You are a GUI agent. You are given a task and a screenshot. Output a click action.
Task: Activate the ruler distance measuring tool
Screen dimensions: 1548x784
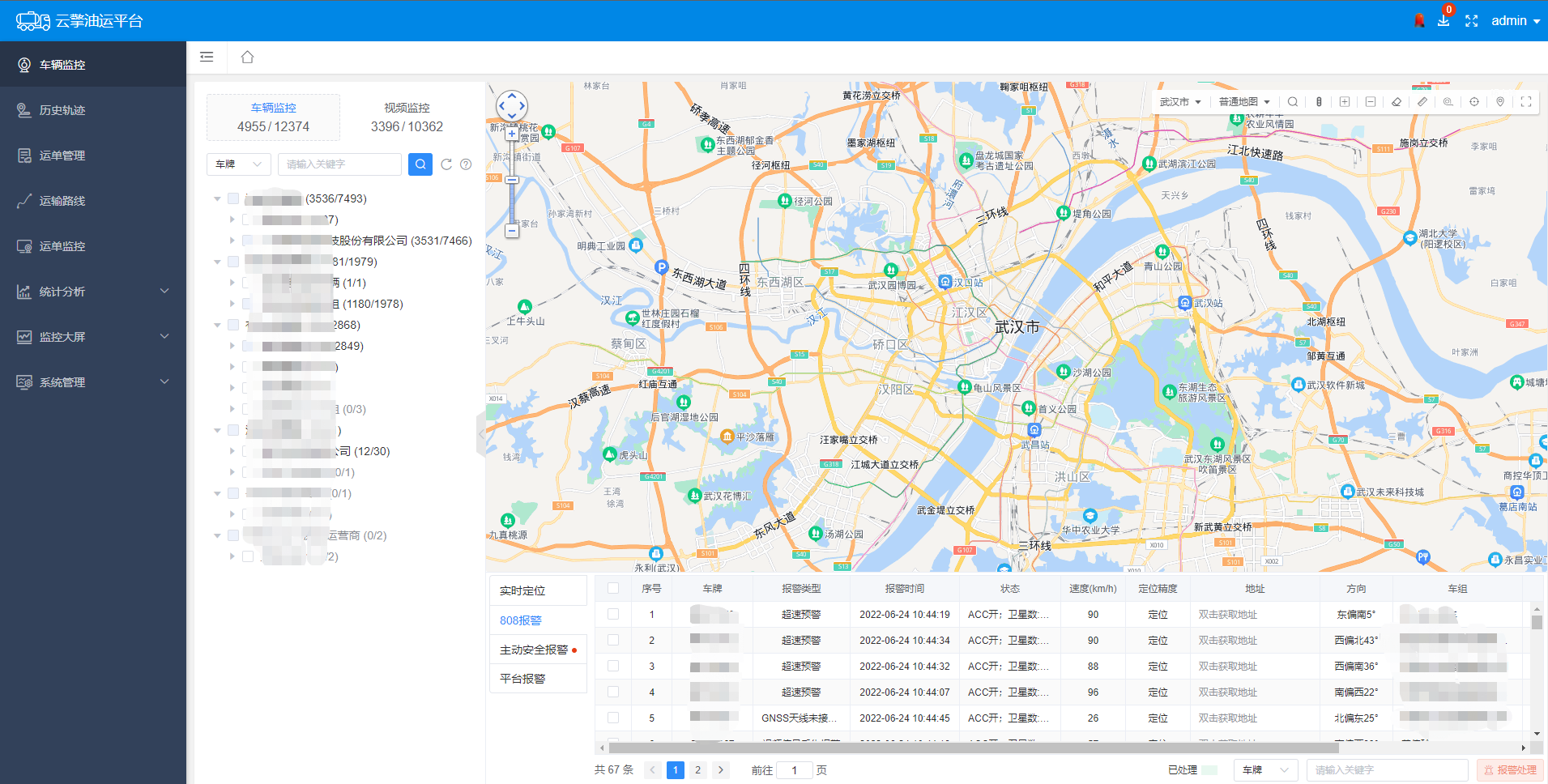(1422, 102)
